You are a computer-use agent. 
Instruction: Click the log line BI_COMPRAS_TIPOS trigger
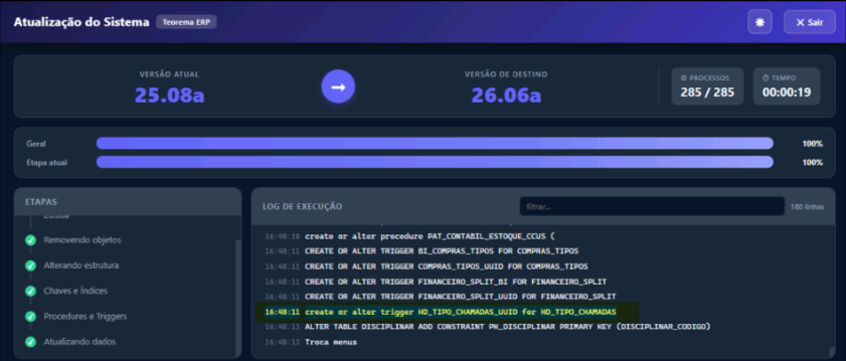pos(441,251)
